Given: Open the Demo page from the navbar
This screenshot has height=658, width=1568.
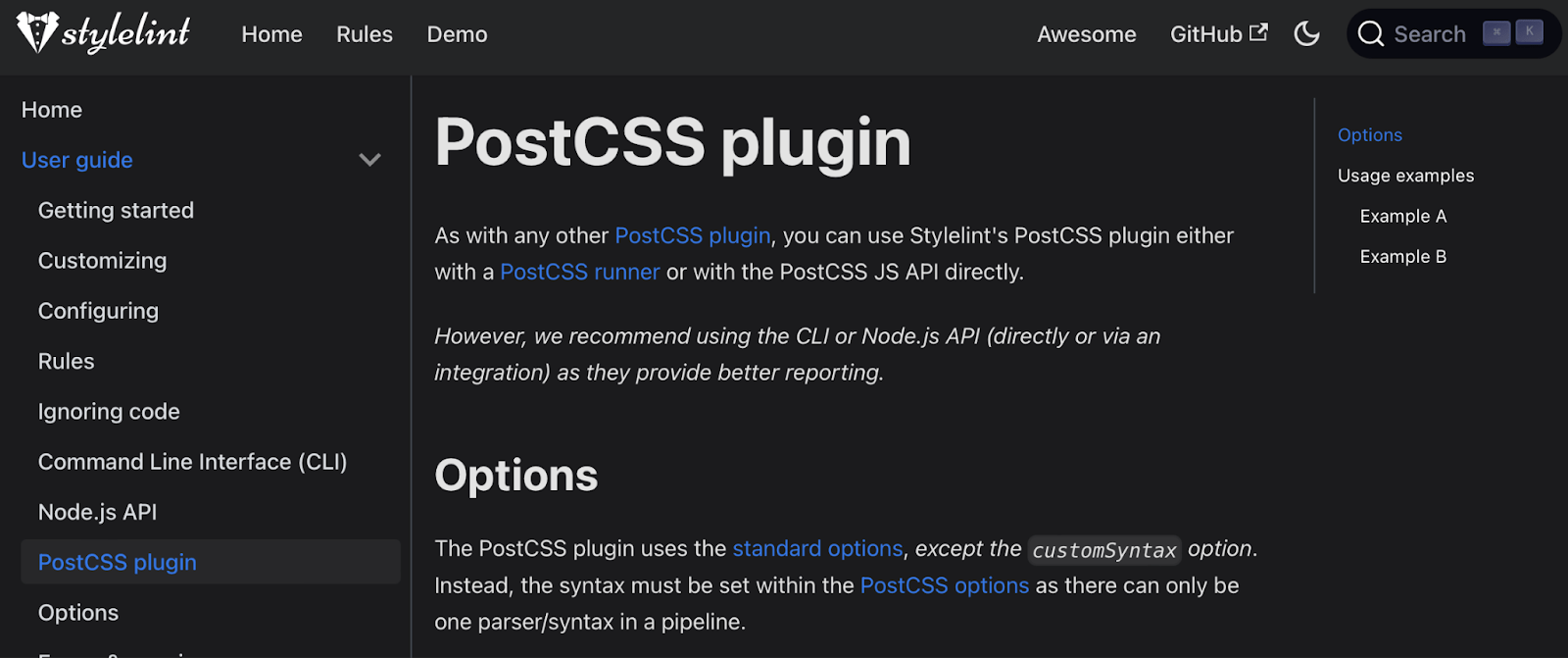Looking at the screenshot, I should click(x=457, y=33).
